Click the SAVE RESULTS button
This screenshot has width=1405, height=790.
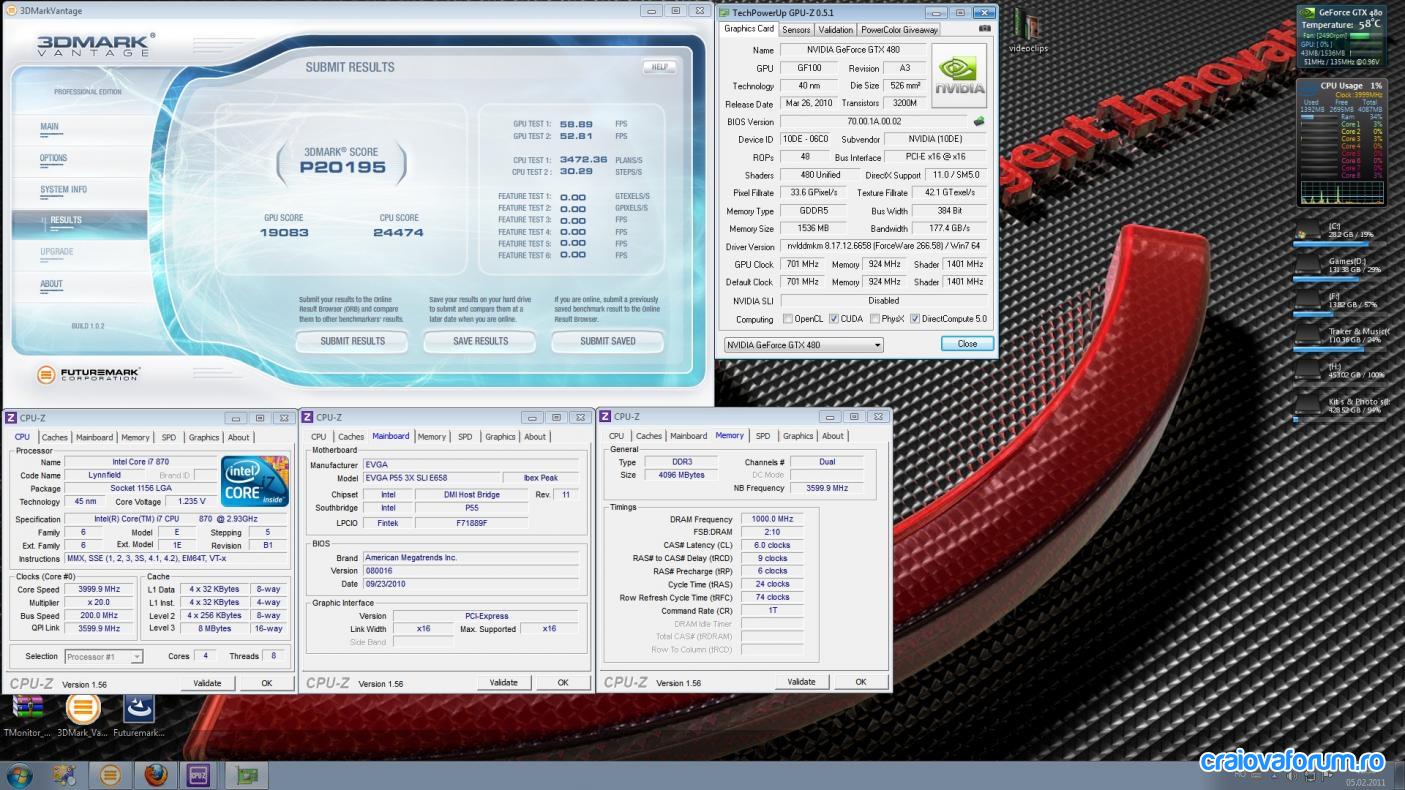(x=480, y=341)
